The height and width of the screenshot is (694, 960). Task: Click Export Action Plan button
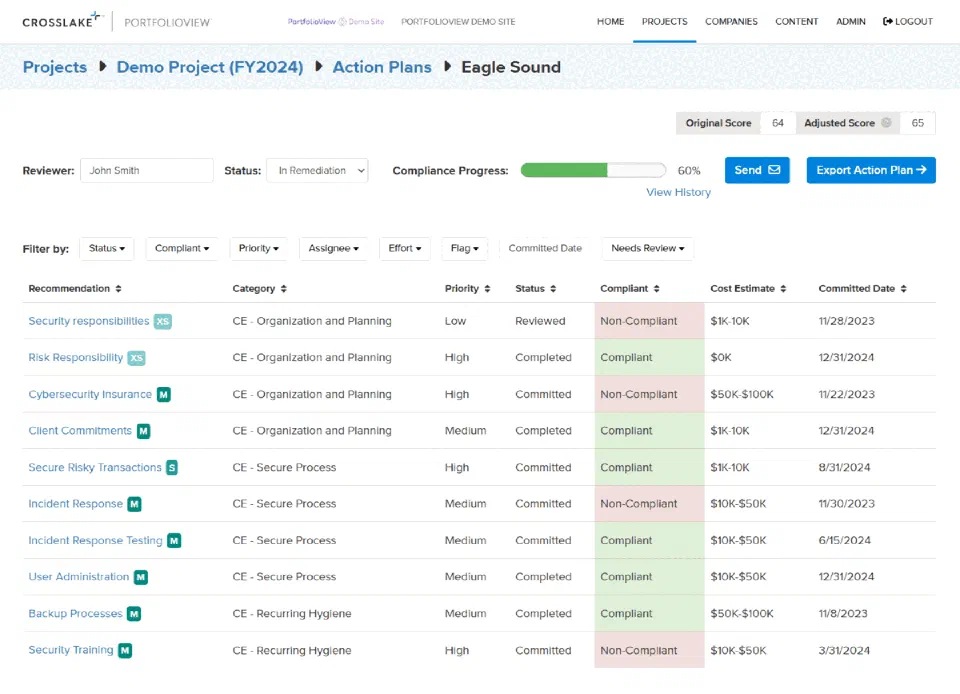[871, 170]
